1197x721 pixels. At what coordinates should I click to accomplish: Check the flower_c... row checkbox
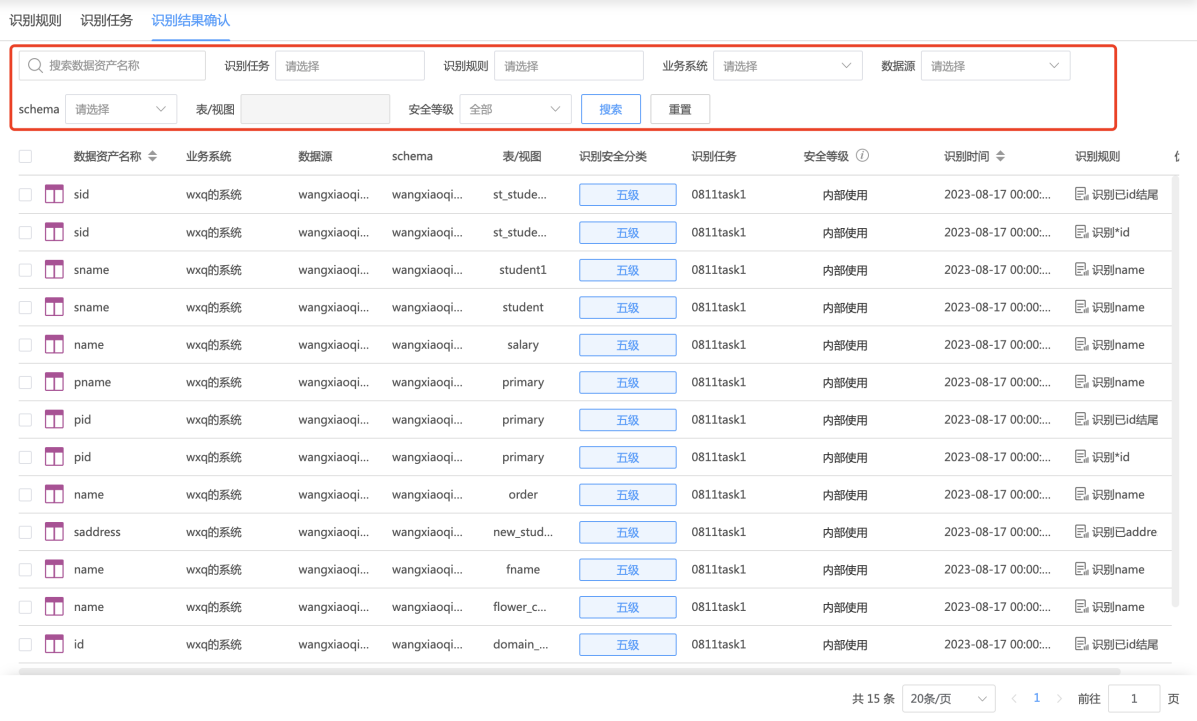point(25,606)
